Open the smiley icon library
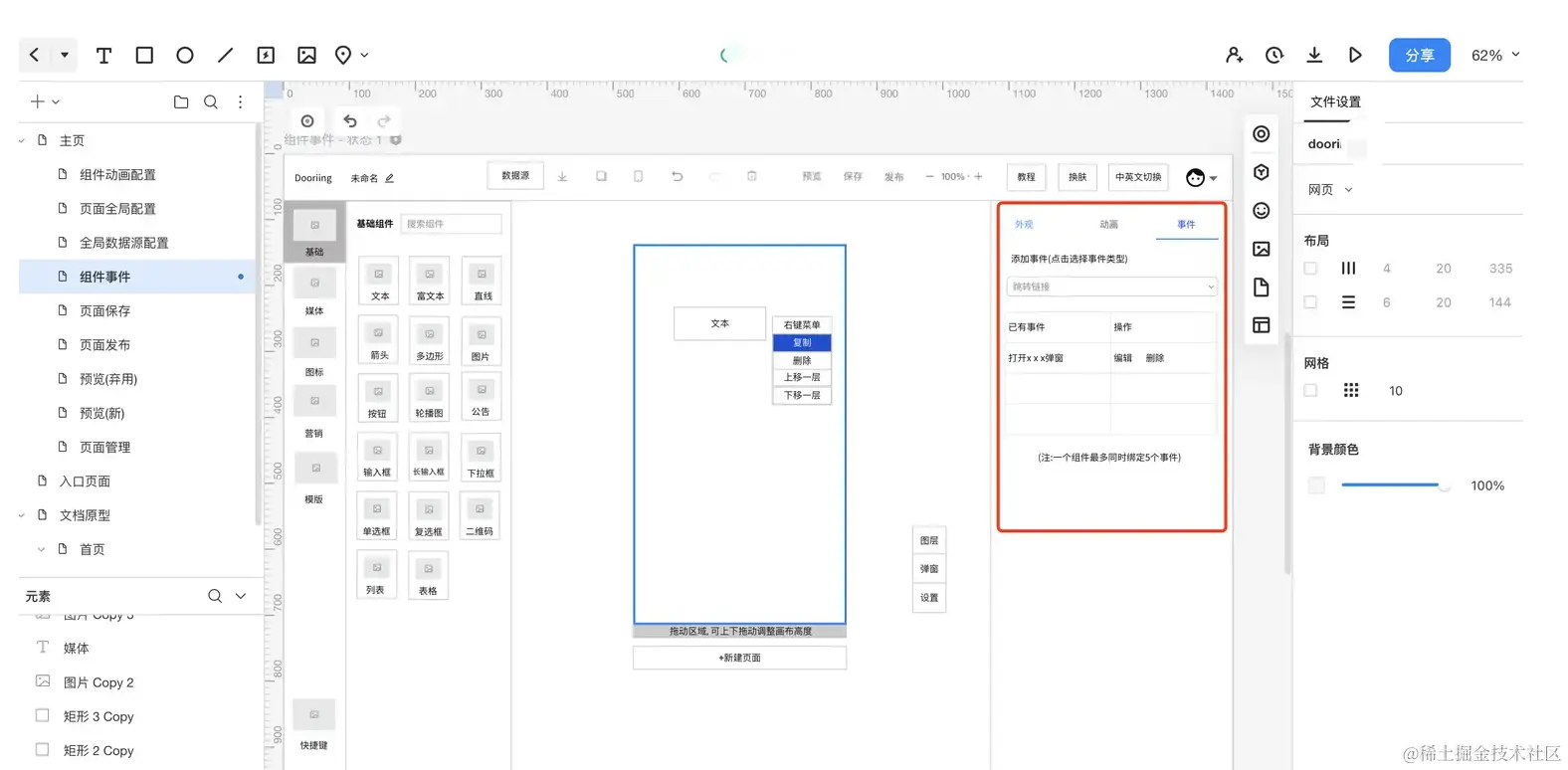This screenshot has width=1568, height=770. (1262, 211)
